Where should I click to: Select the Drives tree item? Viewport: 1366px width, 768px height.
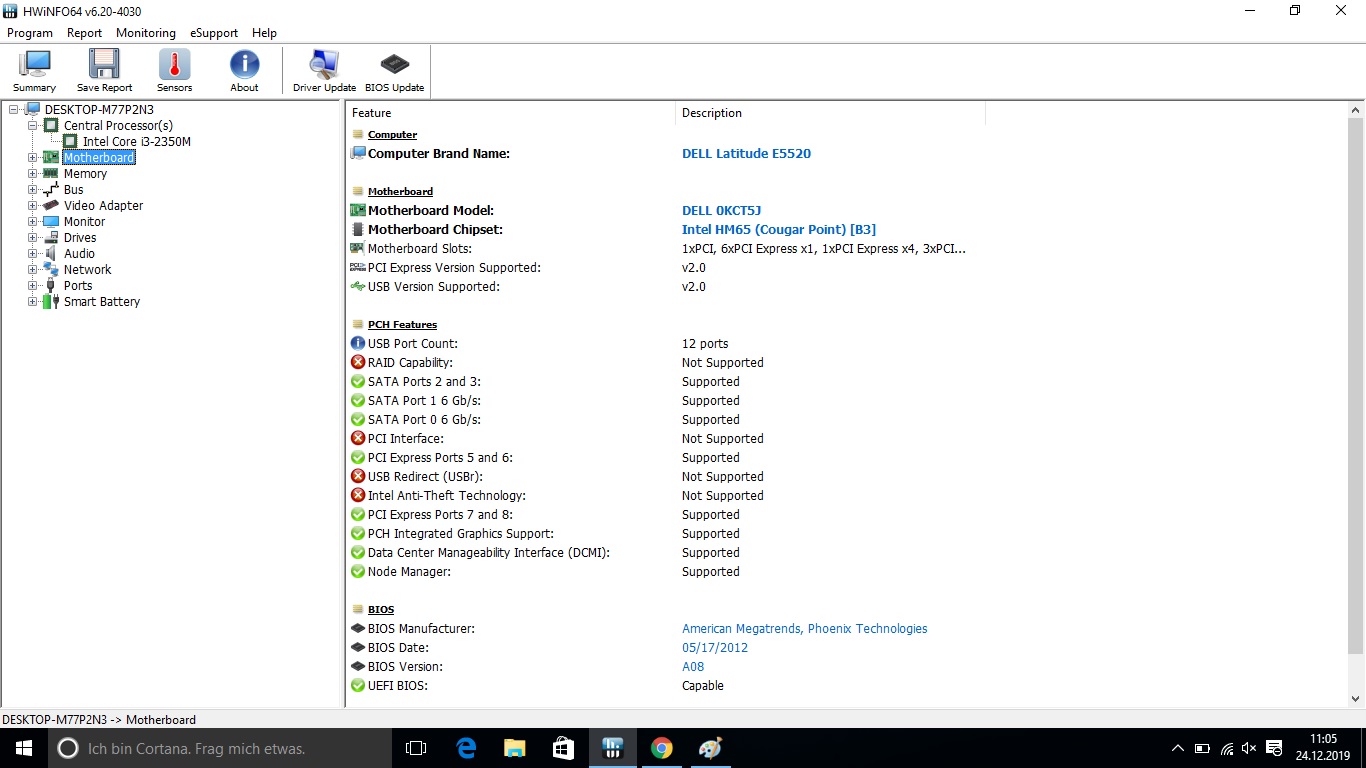click(80, 238)
